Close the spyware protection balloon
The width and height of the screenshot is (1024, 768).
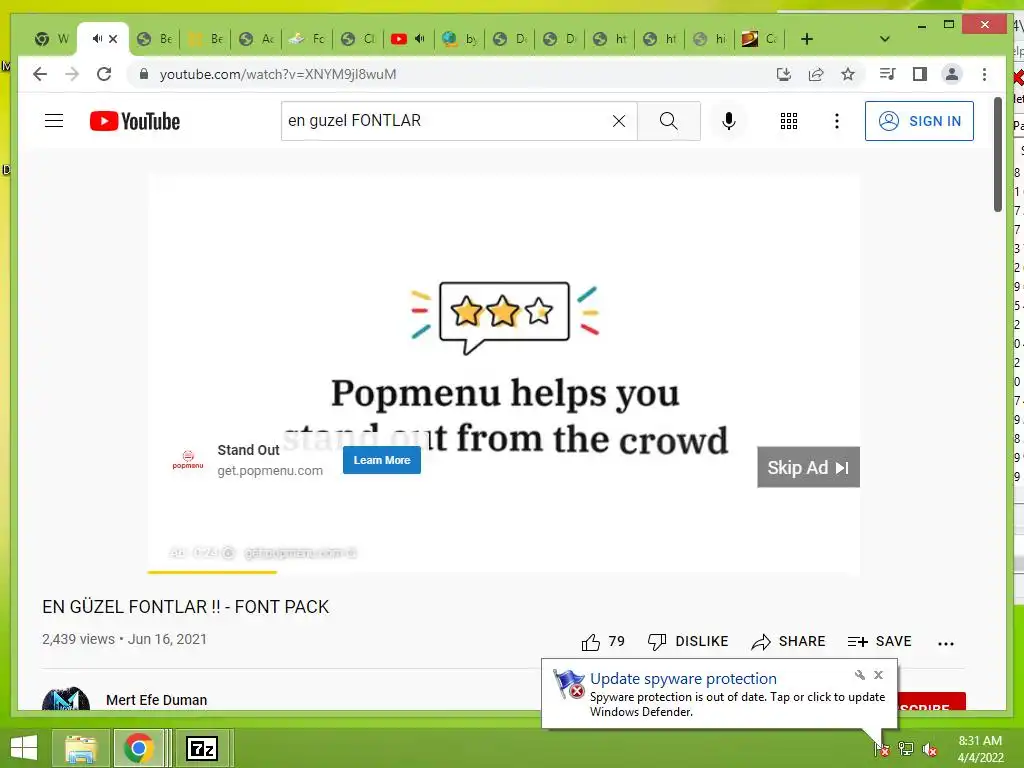[878, 675]
